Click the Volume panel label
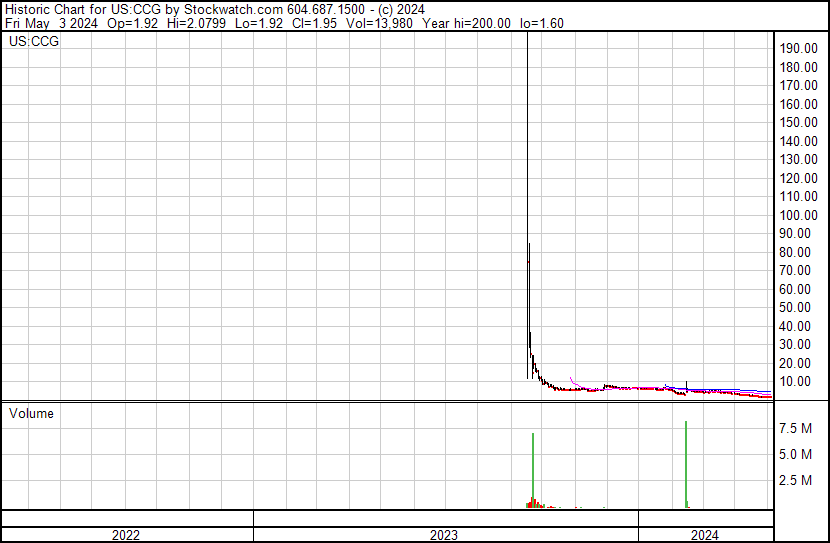Screen dimensions: 830x543 pos(31,413)
